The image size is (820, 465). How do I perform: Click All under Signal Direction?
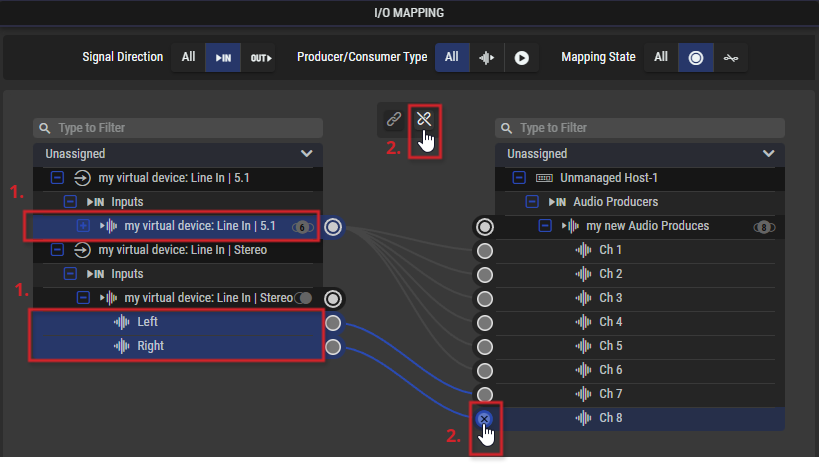click(x=188, y=57)
